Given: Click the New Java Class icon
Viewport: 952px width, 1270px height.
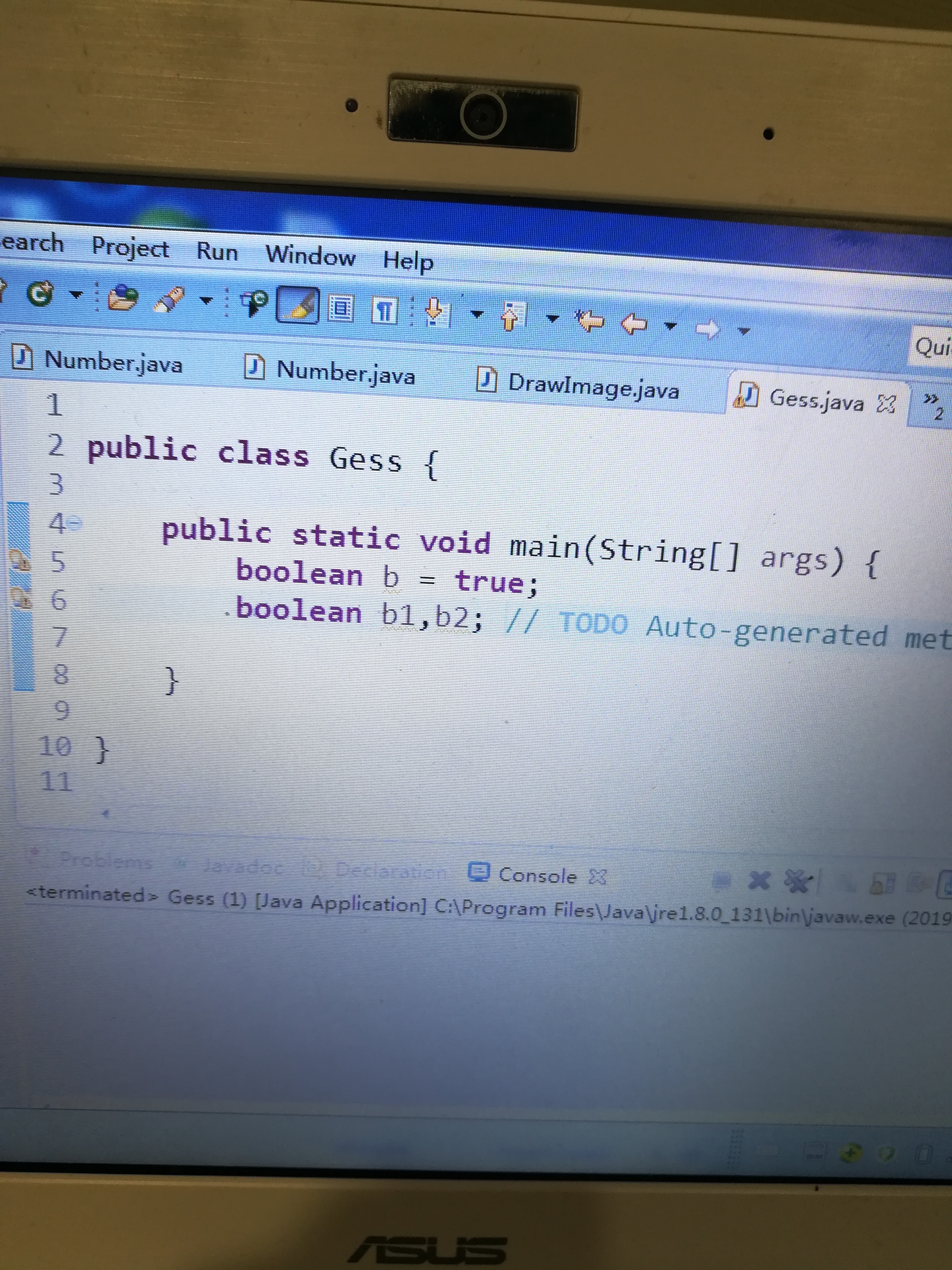Looking at the screenshot, I should point(40,293).
